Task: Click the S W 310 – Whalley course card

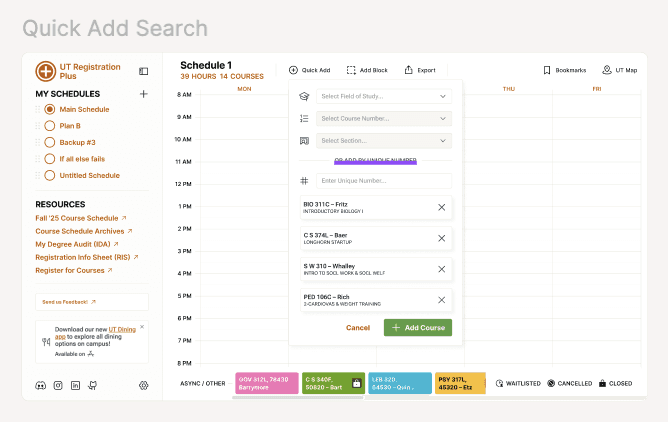Action: pos(376,269)
